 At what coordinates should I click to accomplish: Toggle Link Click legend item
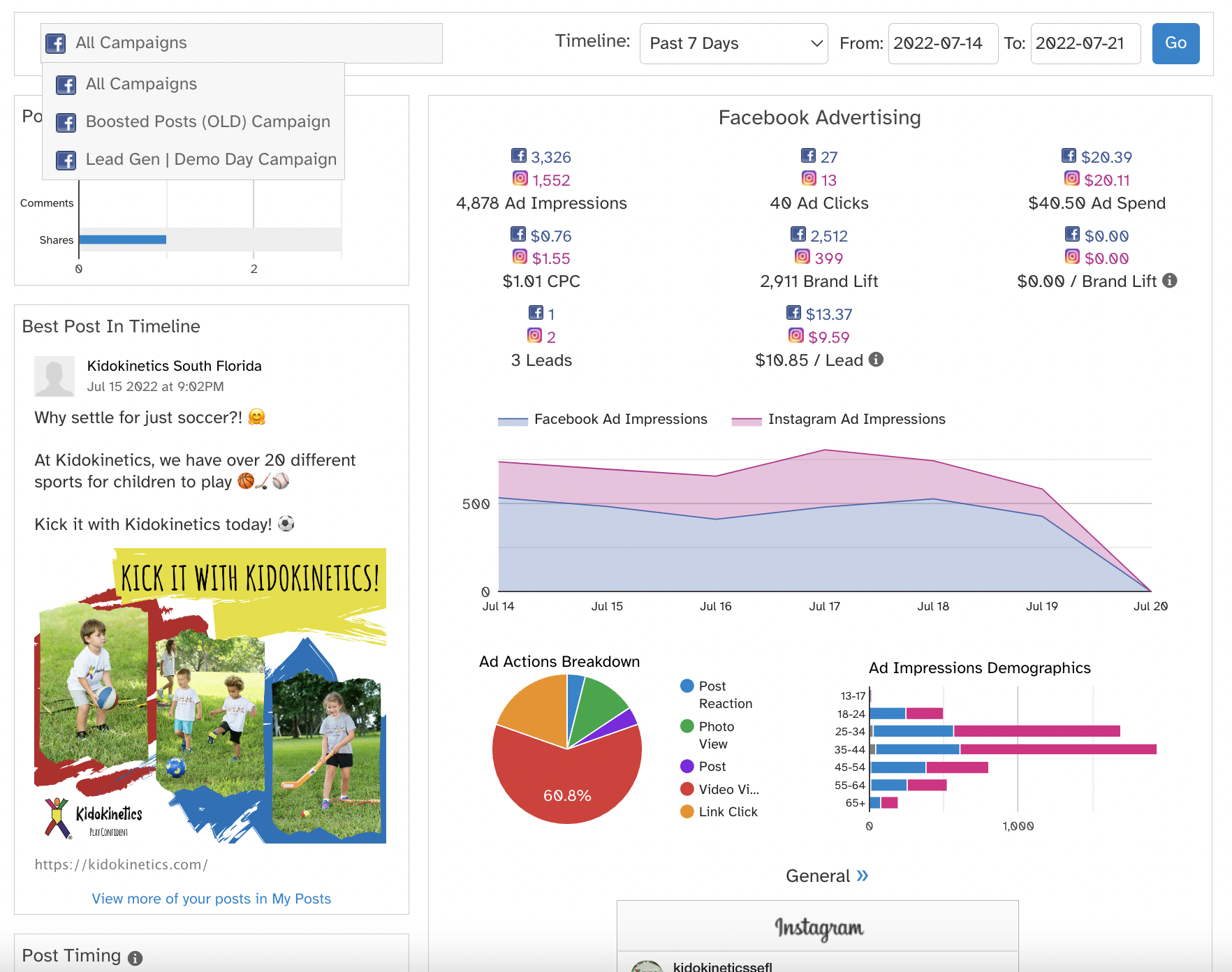[x=719, y=812]
